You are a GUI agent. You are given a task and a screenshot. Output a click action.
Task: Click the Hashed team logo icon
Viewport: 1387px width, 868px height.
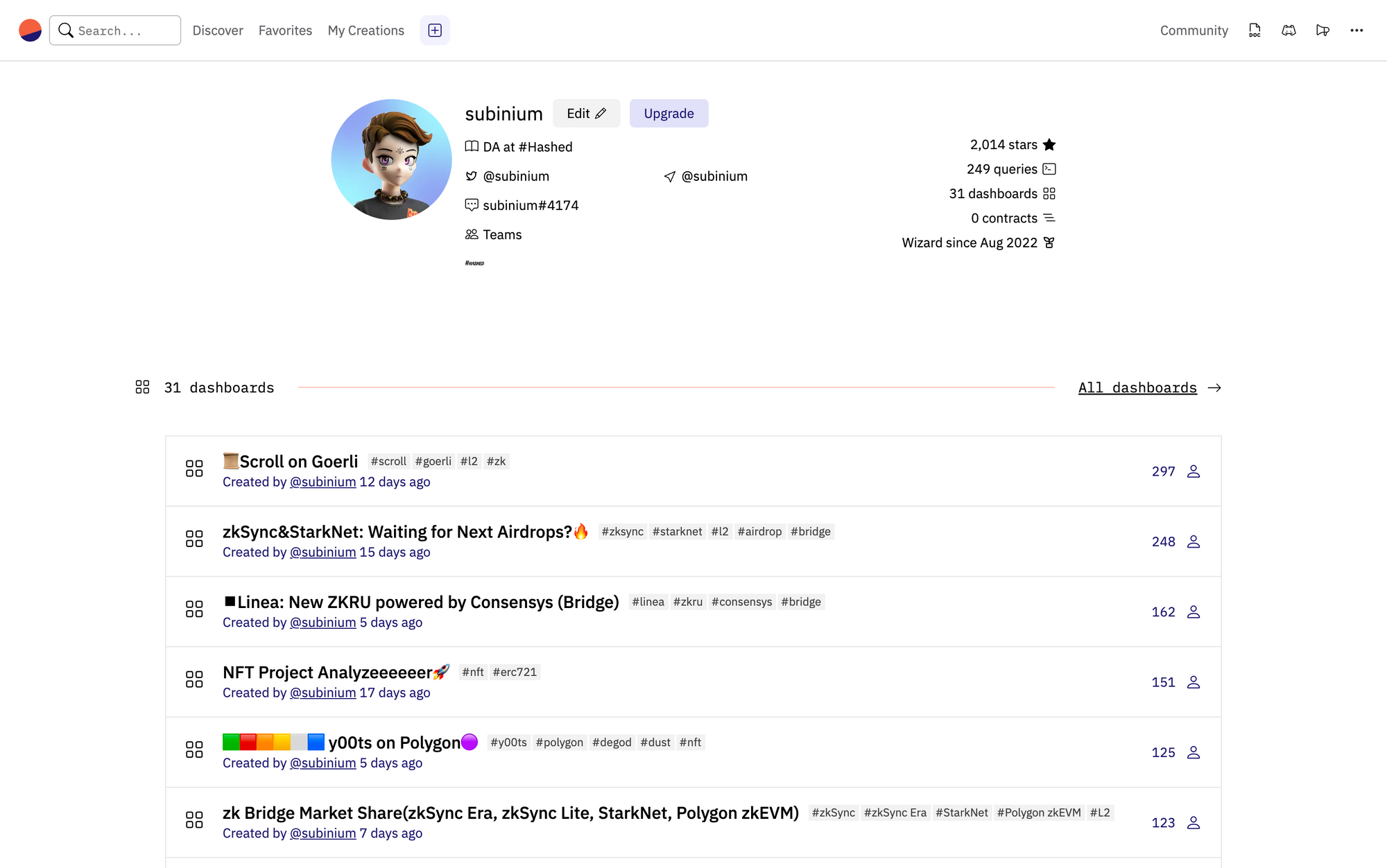pos(474,263)
